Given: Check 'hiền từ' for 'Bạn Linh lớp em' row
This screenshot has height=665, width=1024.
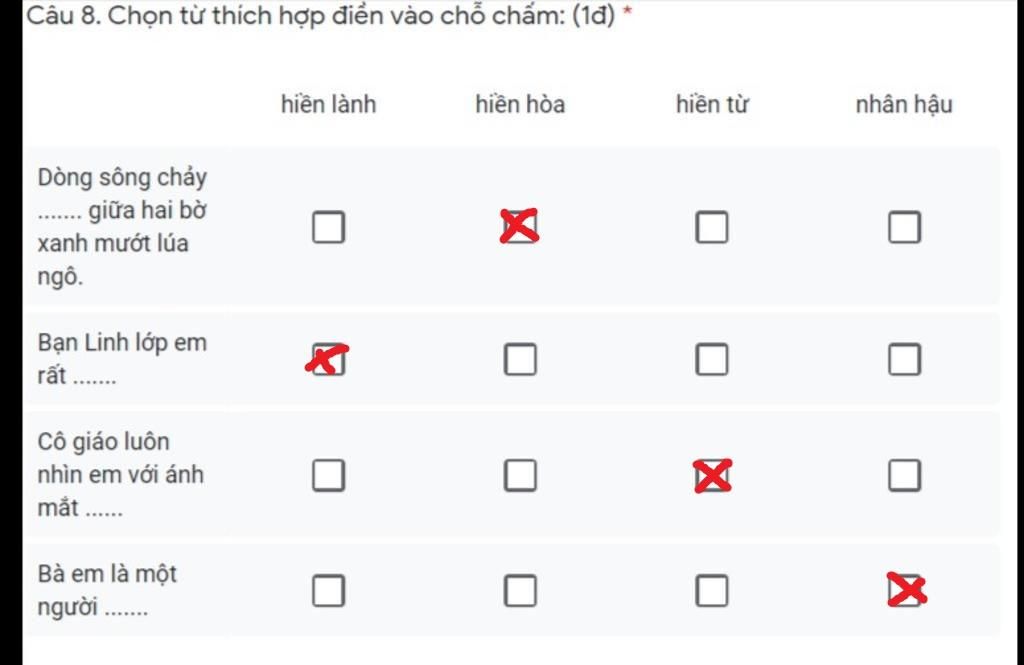Looking at the screenshot, I should coord(712,359).
